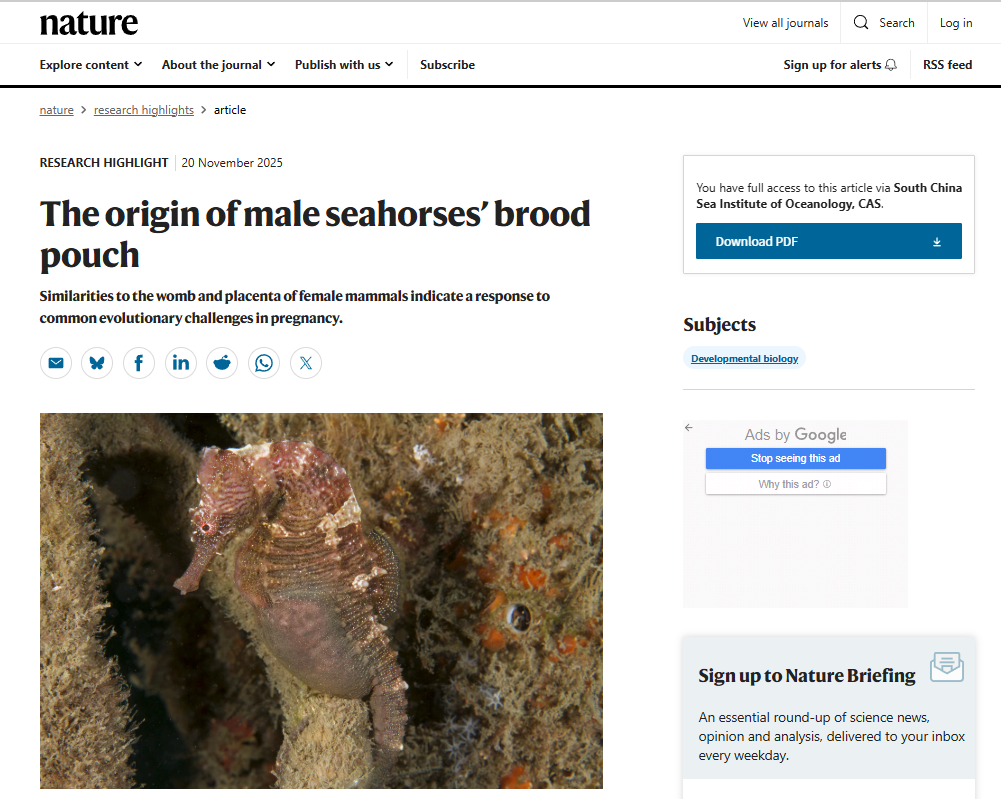Navigate to research highlights breadcrumb
Image resolution: width=1001 pixels, height=799 pixels.
(x=144, y=110)
